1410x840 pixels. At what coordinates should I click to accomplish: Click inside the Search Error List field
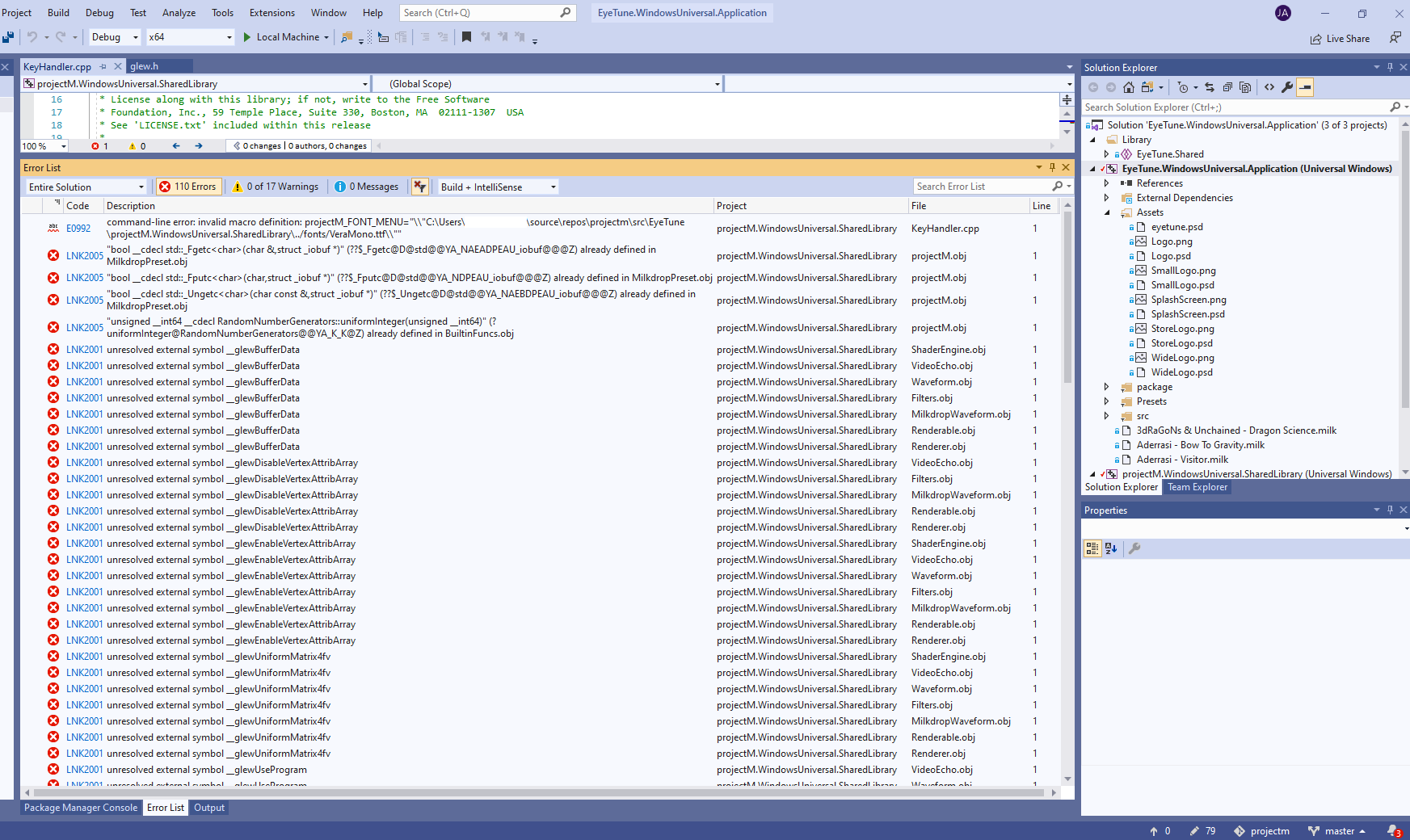(x=983, y=187)
